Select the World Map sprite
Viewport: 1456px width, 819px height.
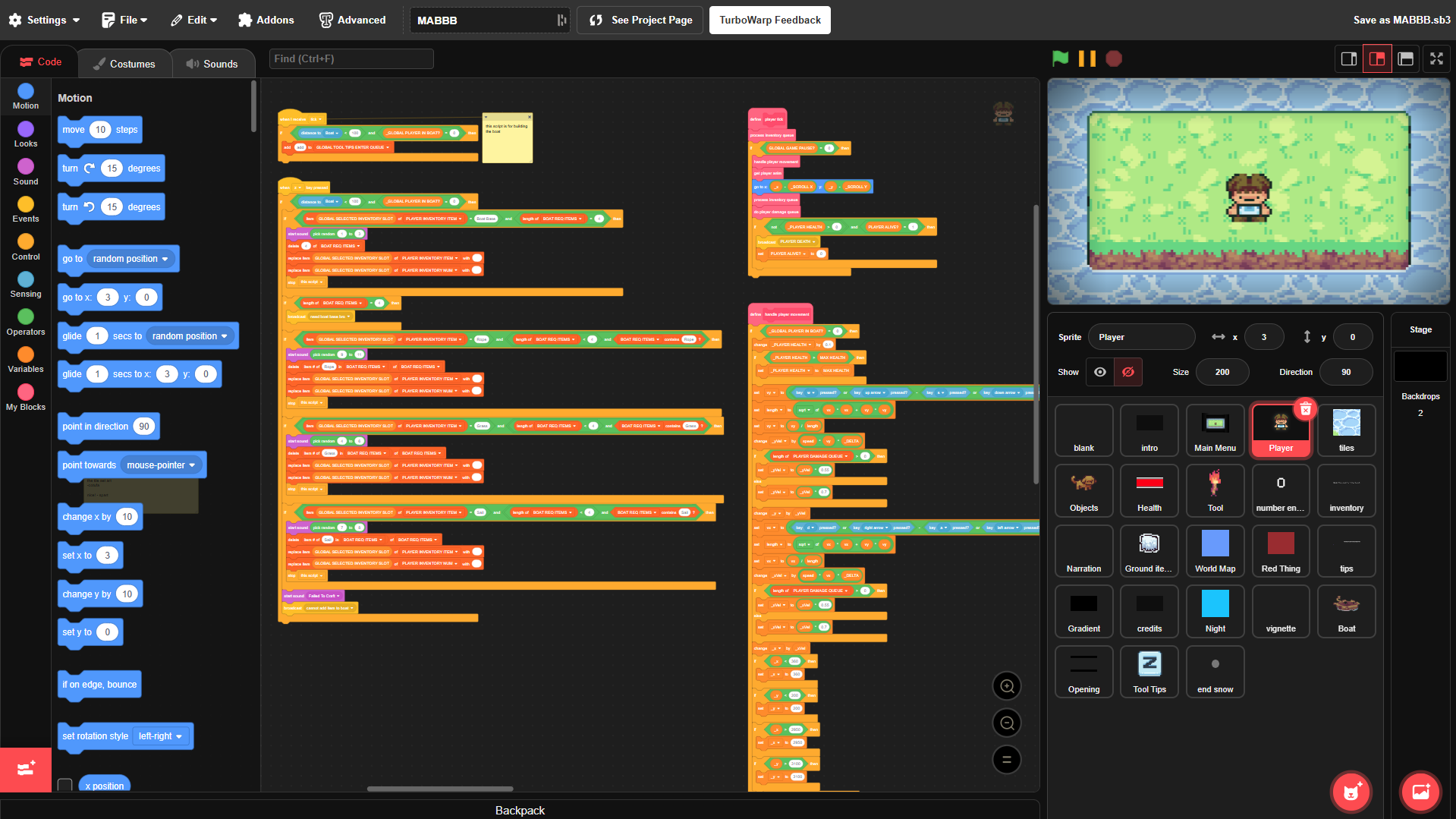pyautogui.click(x=1215, y=551)
